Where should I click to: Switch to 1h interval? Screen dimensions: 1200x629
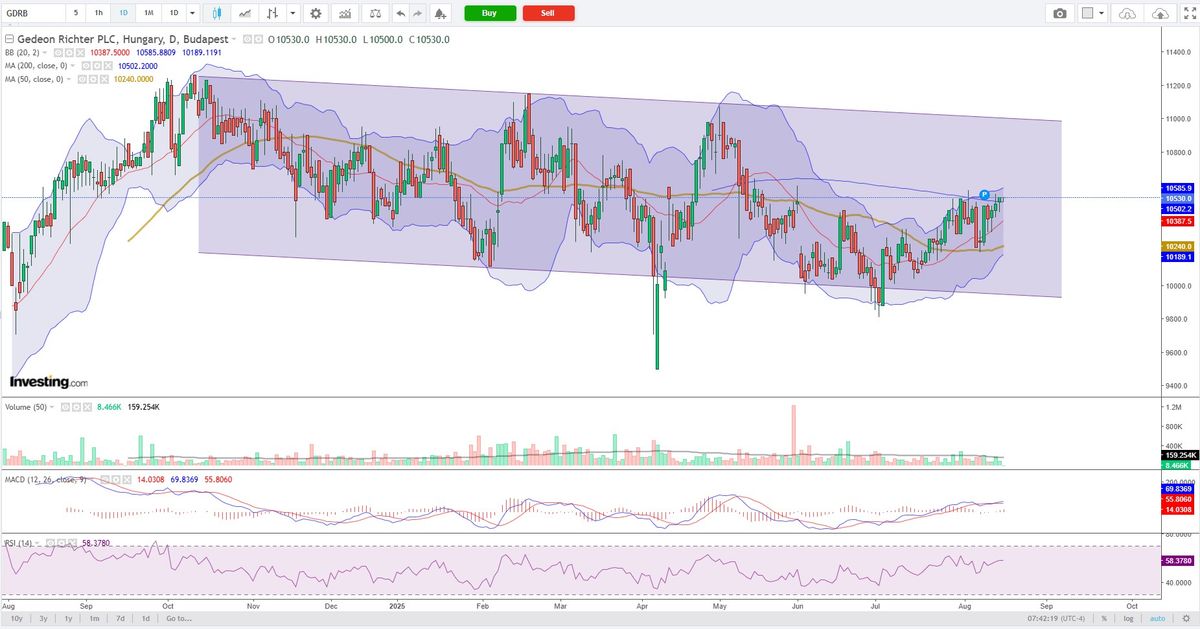[98, 13]
